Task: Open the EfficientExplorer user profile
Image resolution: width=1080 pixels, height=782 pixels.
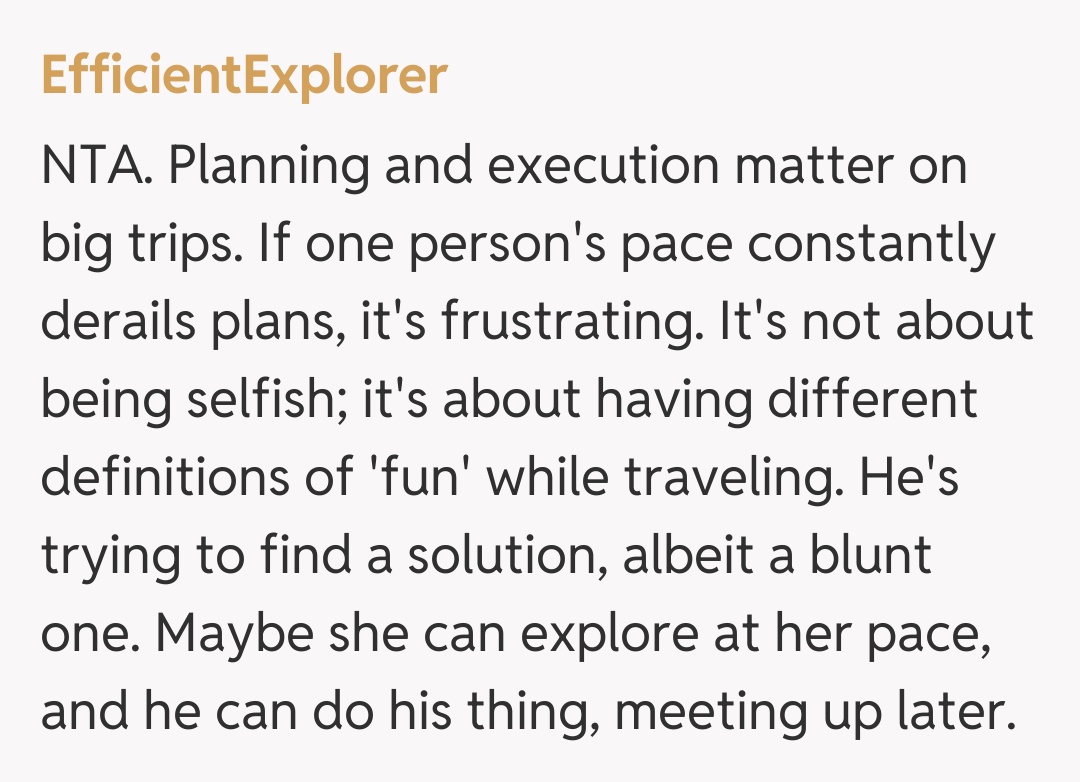Action: coord(244,76)
